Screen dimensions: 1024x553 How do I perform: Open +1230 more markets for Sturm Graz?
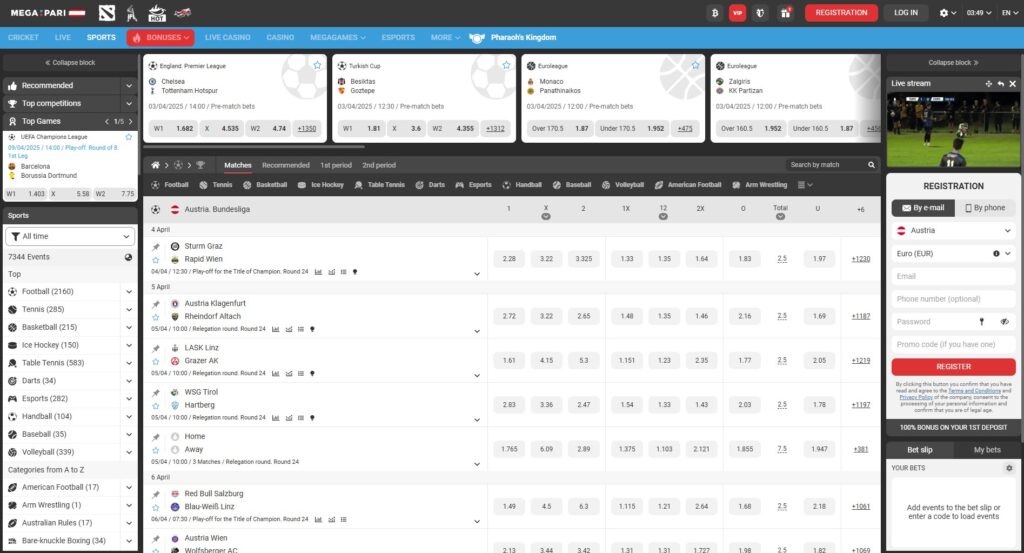click(860, 259)
